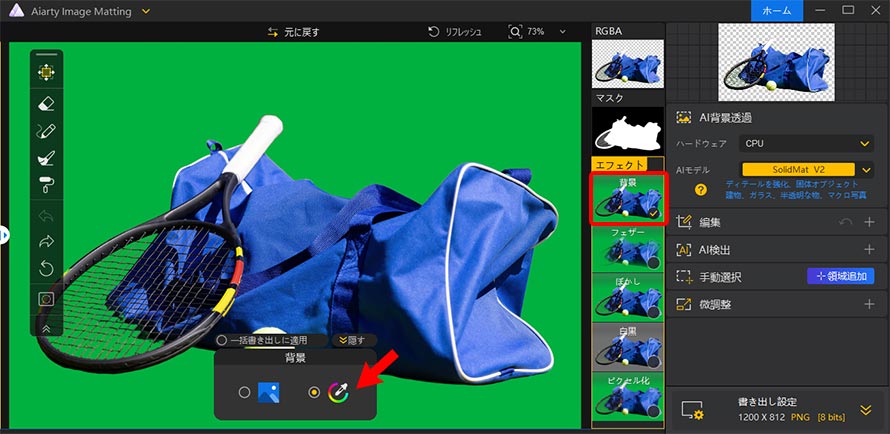Click the undo arrow in left toolbar
This screenshot has height=434, width=890.
[x=46, y=215]
